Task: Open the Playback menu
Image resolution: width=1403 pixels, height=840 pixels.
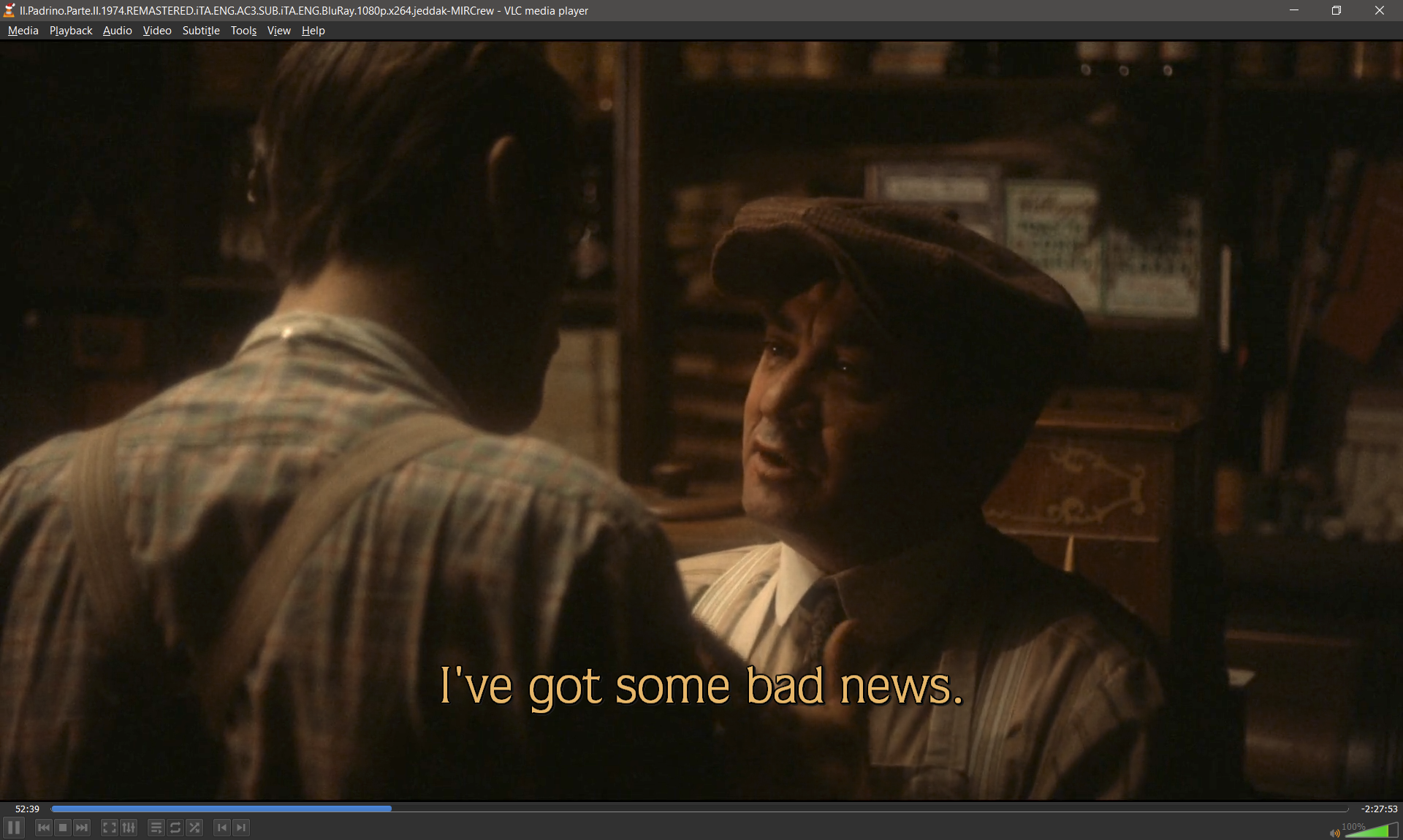Action: 71,31
